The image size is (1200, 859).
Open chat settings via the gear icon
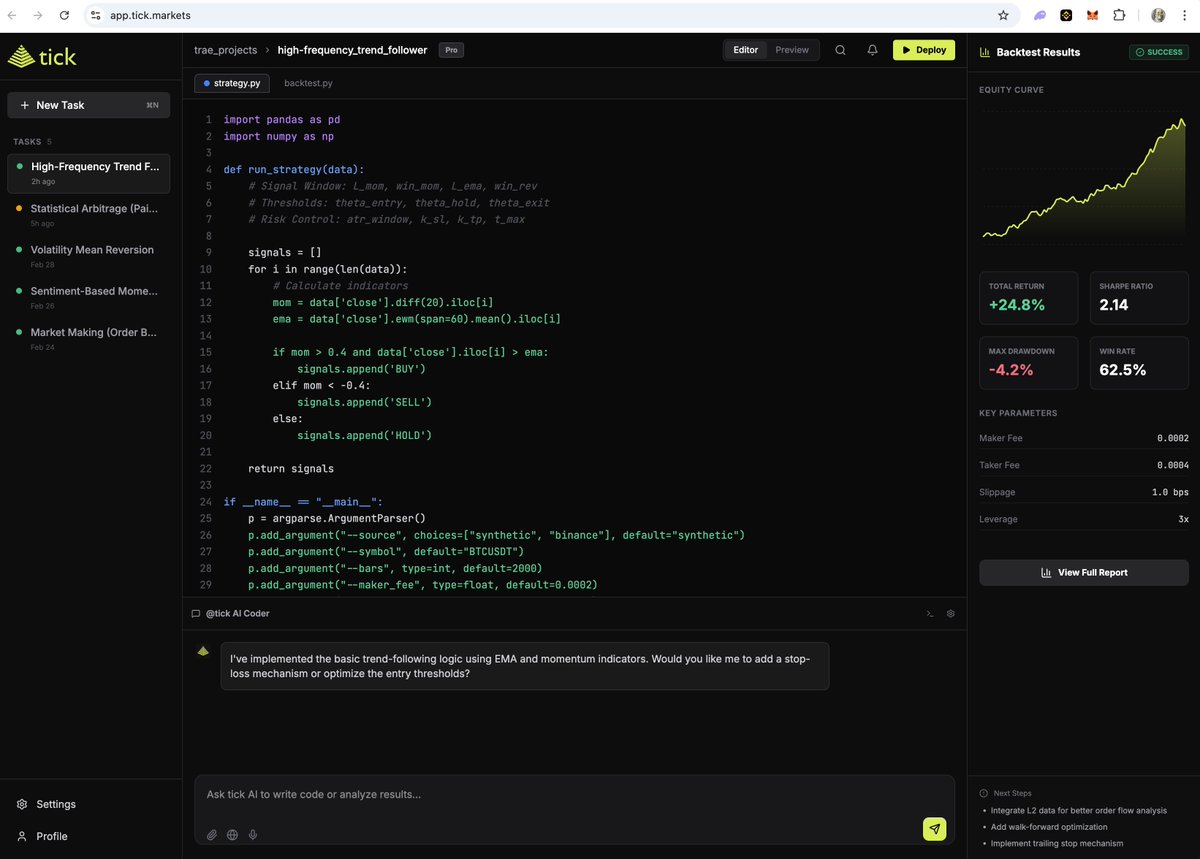(950, 613)
